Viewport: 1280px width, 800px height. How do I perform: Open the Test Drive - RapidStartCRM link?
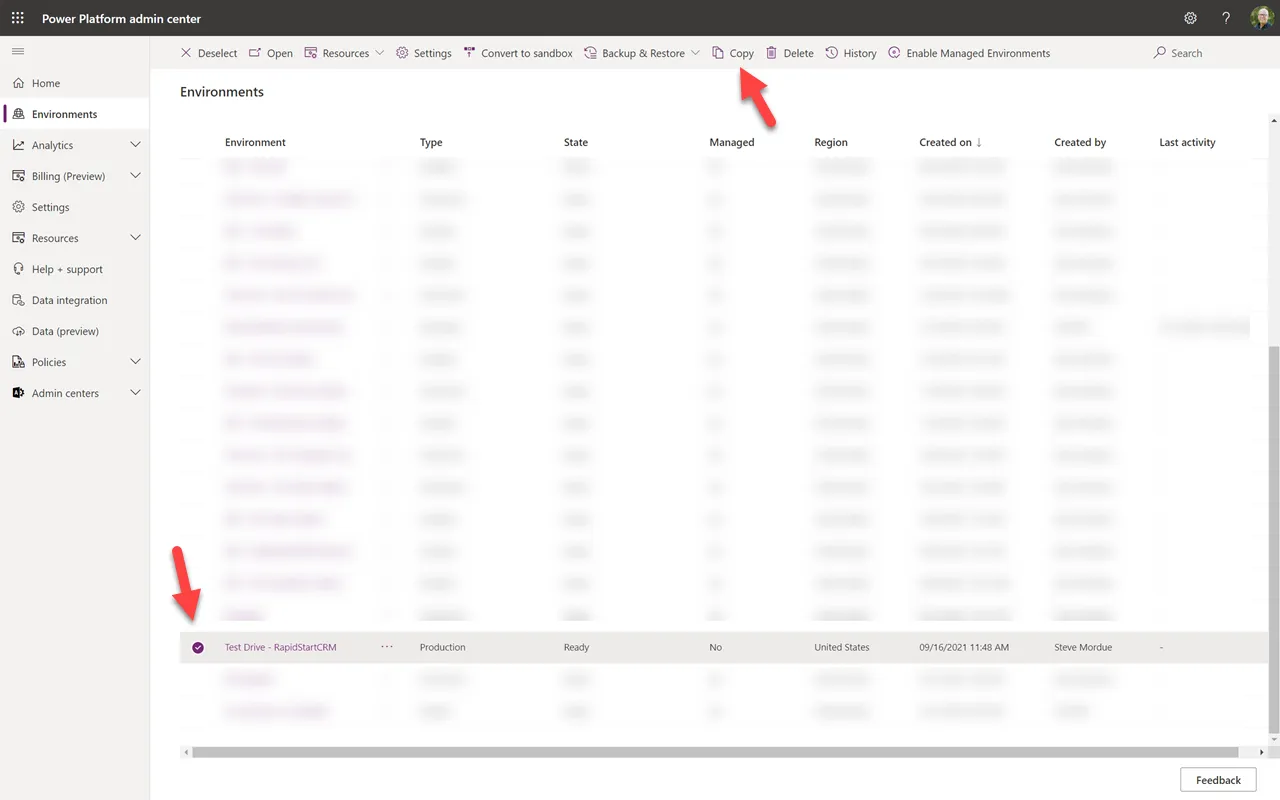click(x=280, y=648)
